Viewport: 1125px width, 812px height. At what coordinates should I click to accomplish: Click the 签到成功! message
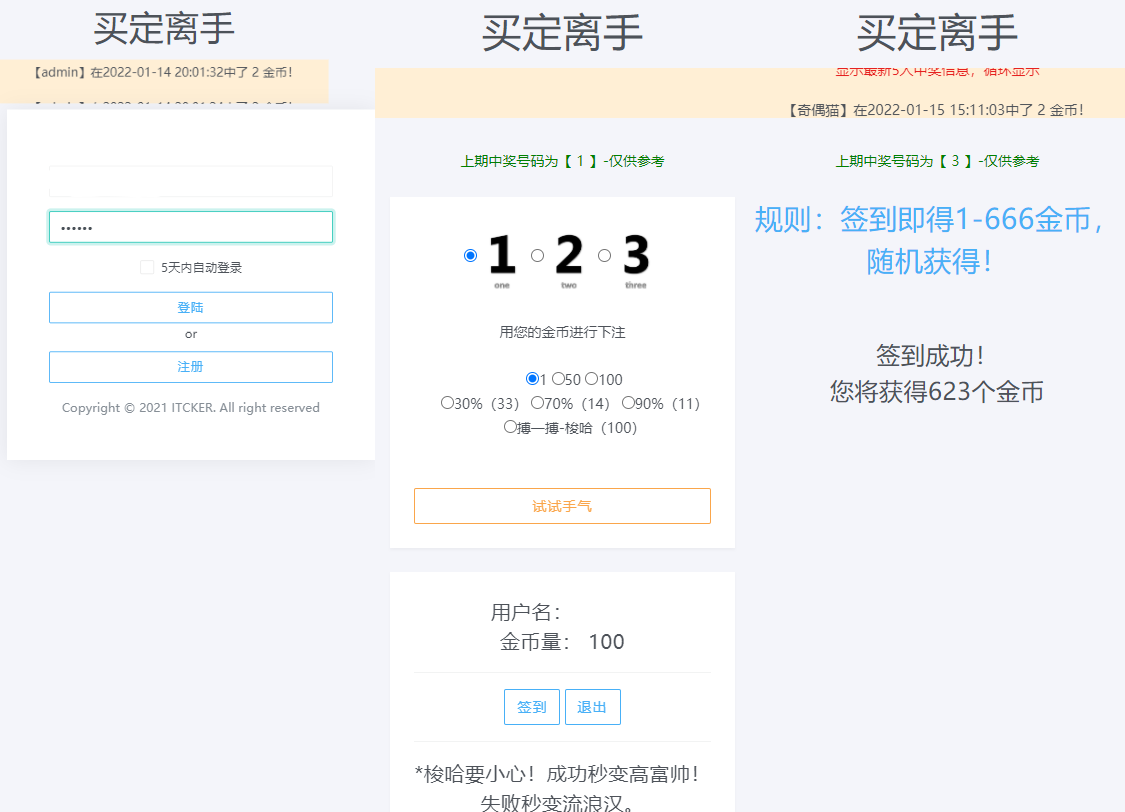point(931,355)
